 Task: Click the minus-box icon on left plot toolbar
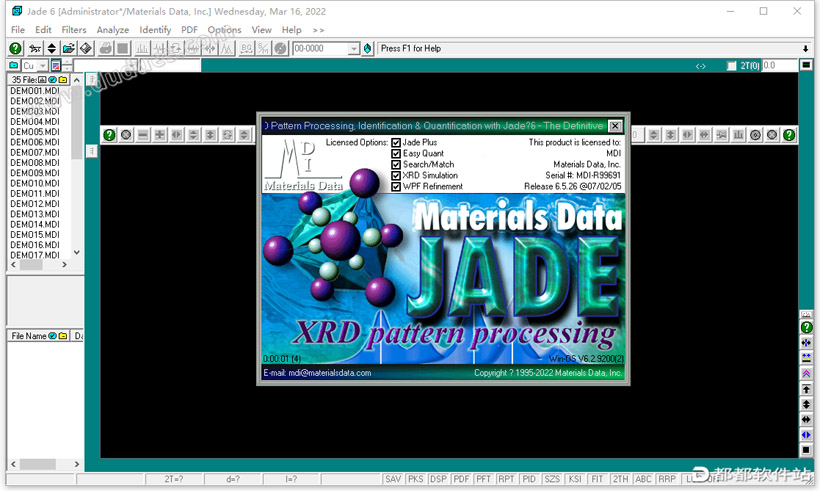coord(143,135)
